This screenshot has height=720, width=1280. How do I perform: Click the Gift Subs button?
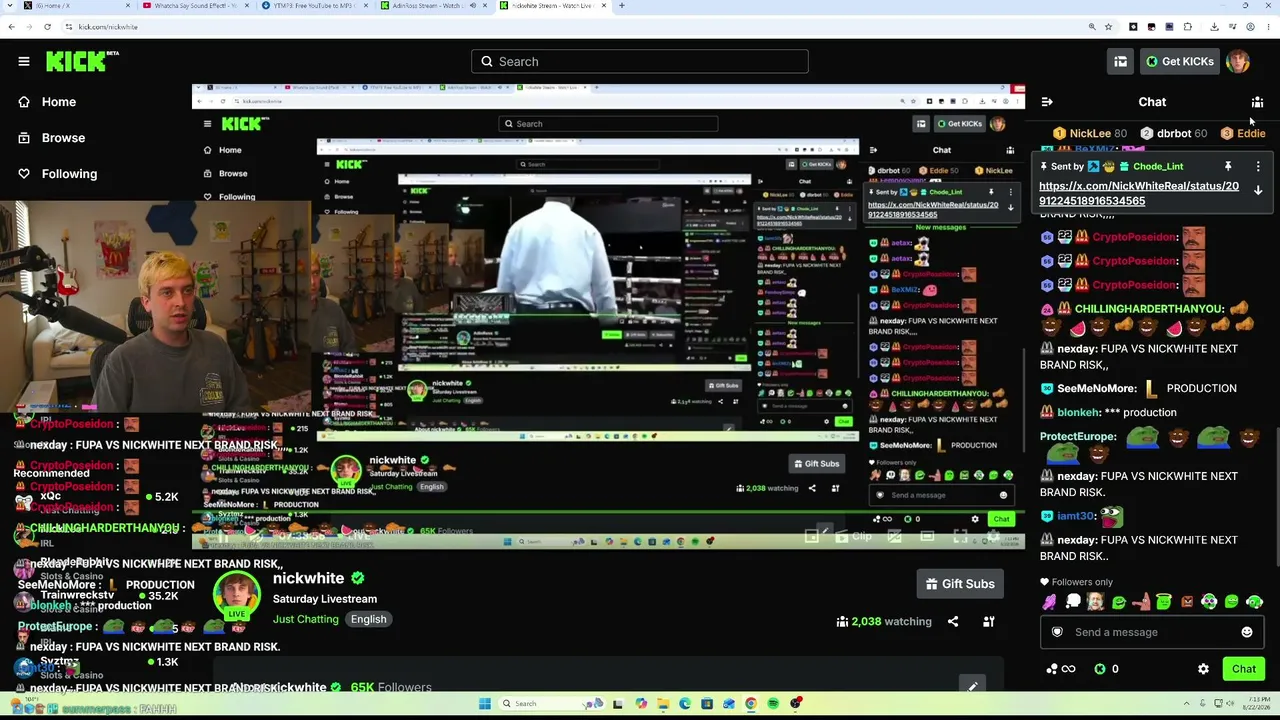(960, 584)
